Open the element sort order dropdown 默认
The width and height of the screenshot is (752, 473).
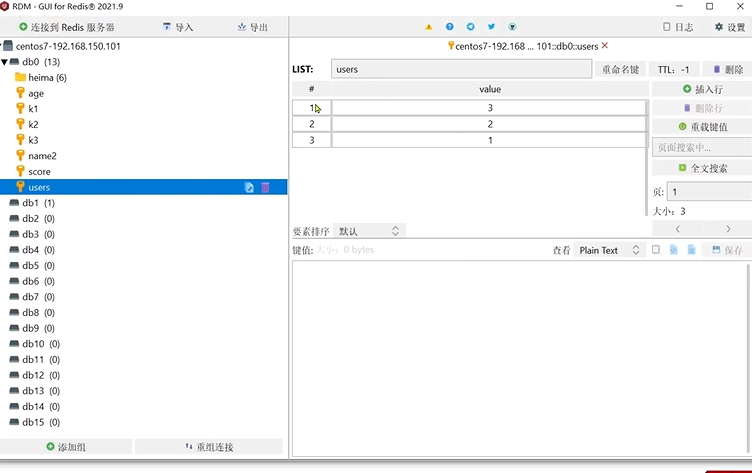pos(369,231)
